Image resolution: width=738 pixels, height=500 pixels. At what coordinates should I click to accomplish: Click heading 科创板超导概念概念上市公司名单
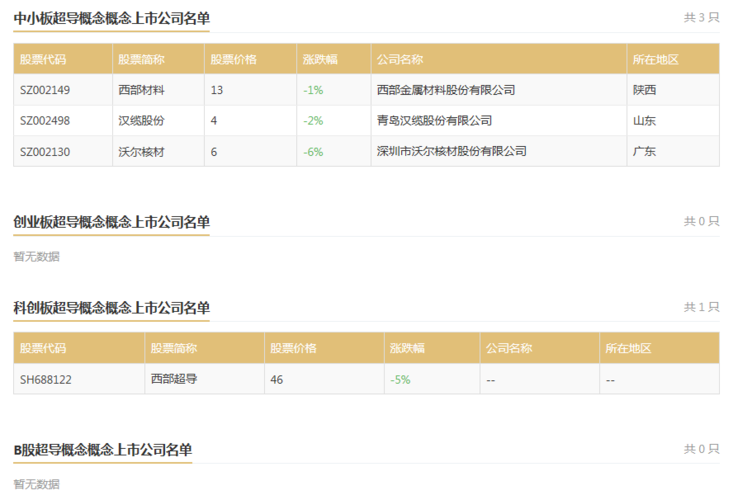[x=112, y=308]
